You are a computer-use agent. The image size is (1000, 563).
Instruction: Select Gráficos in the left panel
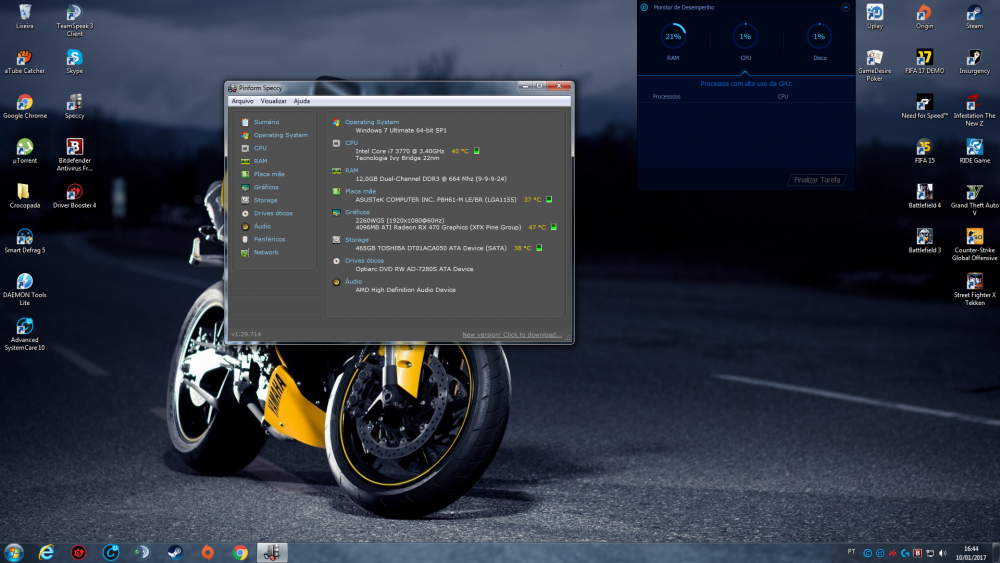pyautogui.click(x=266, y=187)
